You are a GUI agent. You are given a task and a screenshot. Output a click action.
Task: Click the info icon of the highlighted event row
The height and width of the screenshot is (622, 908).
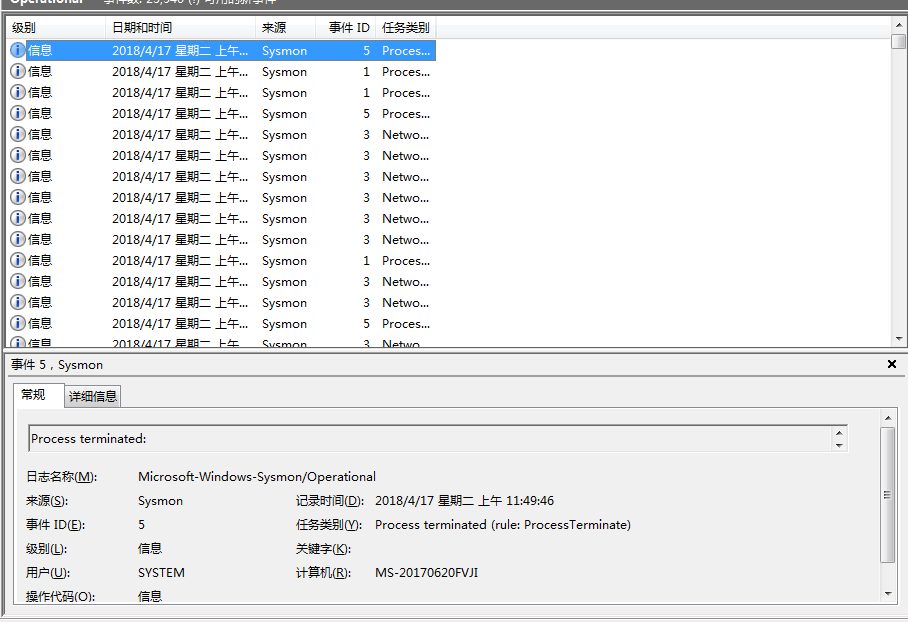click(x=18, y=50)
